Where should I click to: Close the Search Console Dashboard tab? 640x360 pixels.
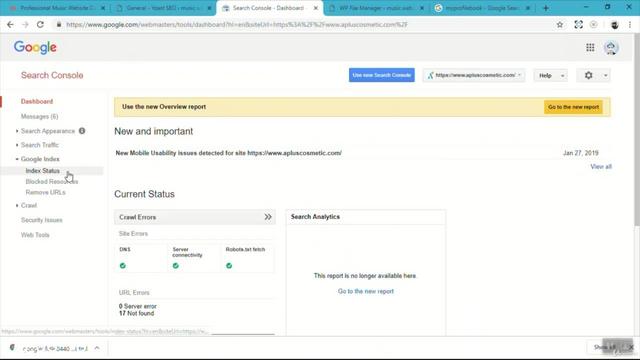[316, 8]
